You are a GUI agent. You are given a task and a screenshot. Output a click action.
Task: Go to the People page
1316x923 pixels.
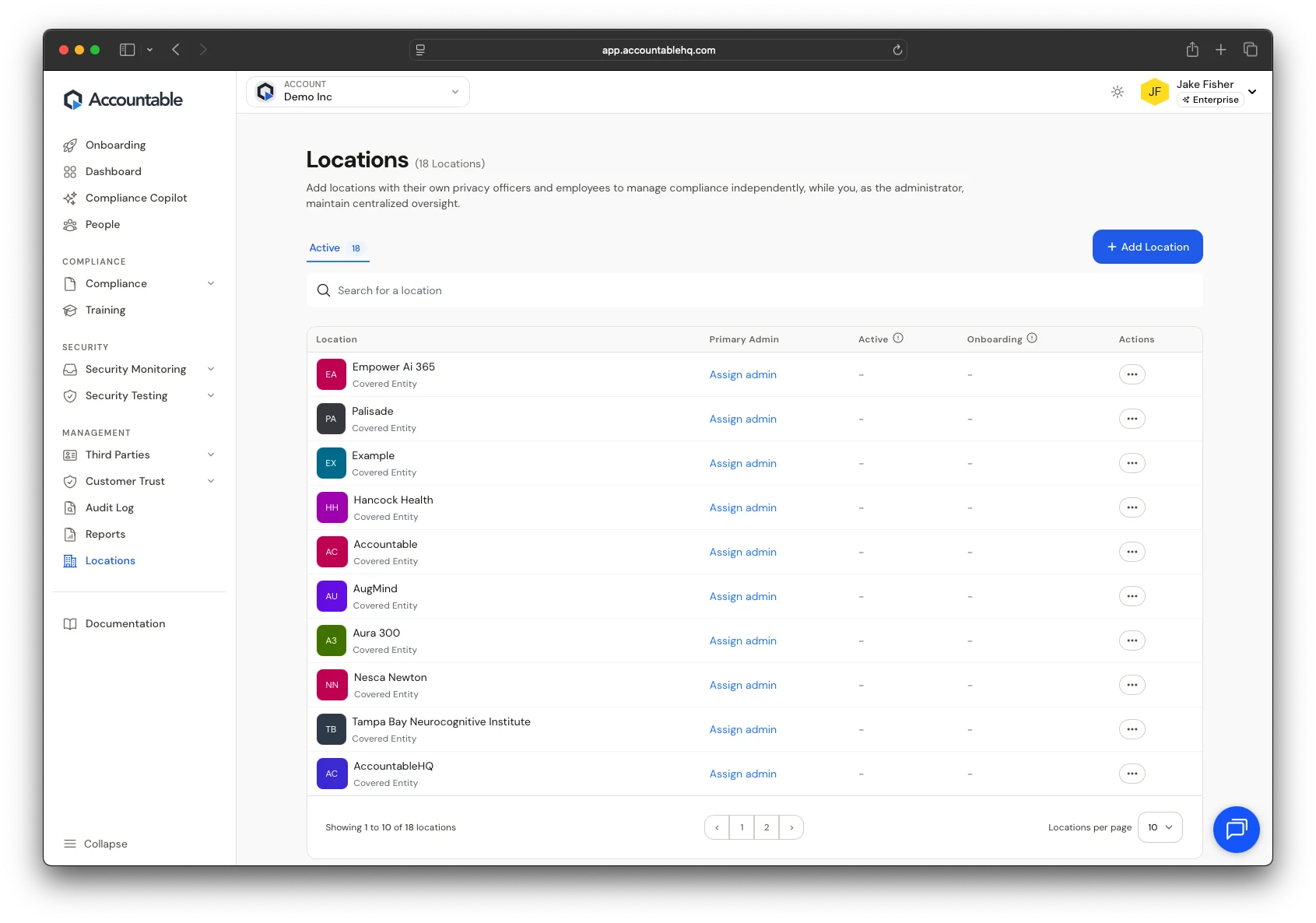click(102, 225)
